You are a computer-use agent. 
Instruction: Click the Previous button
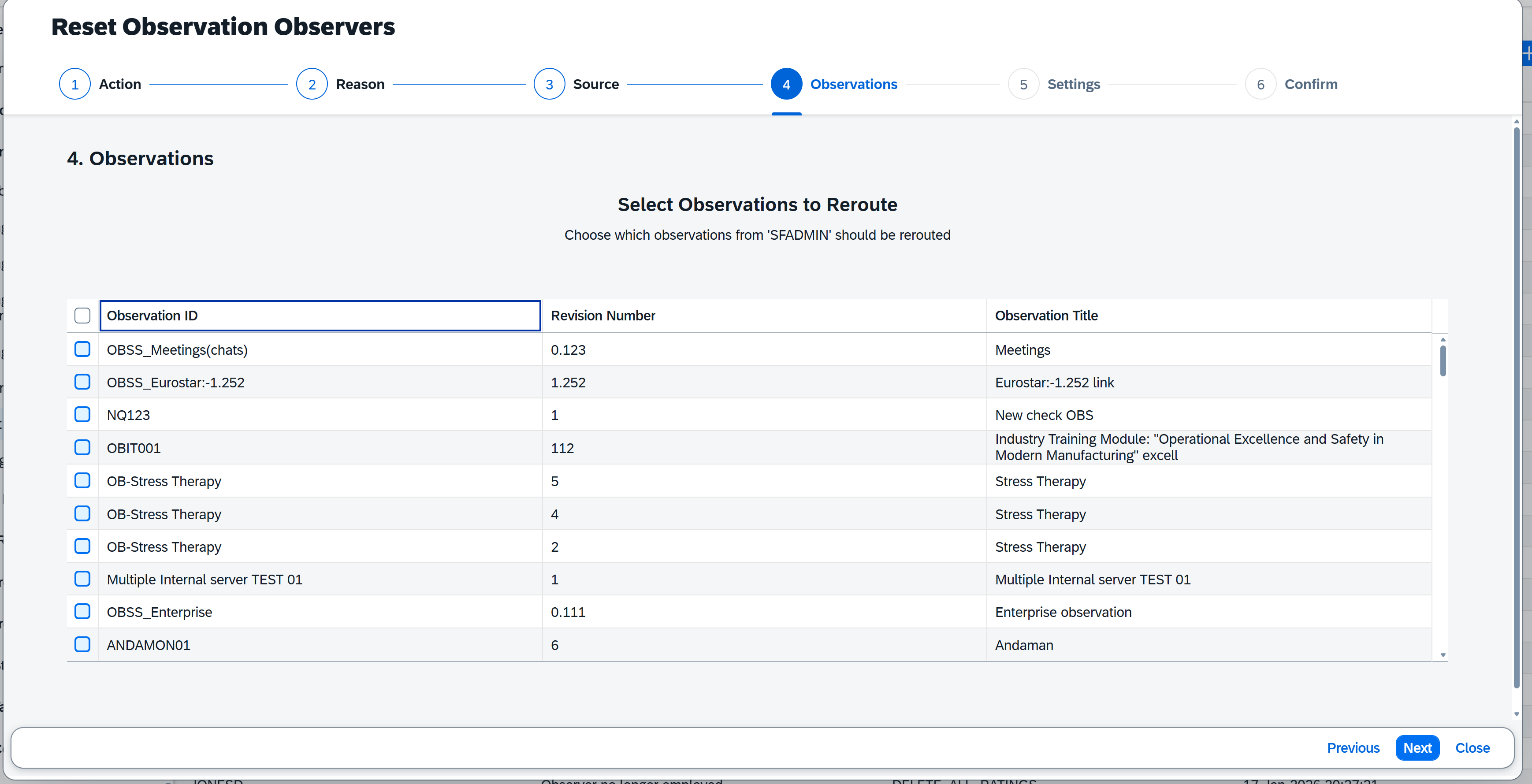click(x=1353, y=748)
